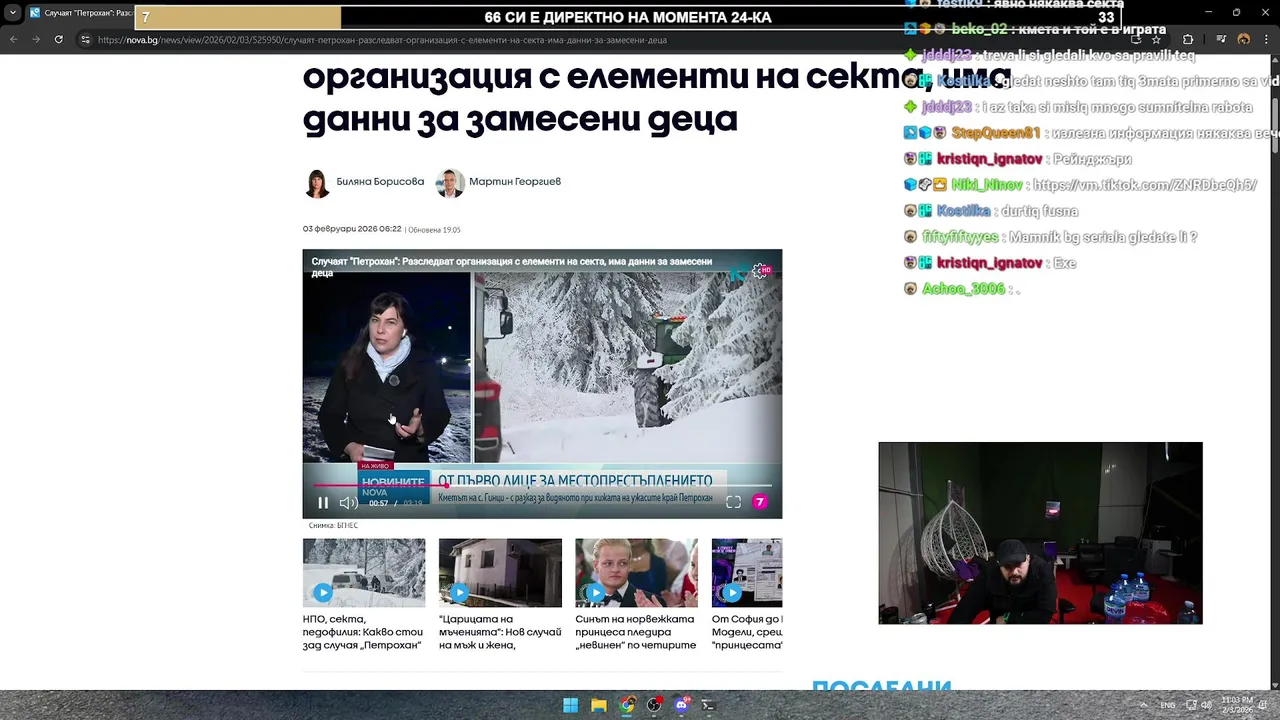The height and width of the screenshot is (720, 1280).
Task: Open the "Царицата на мъченията" headline link
Action: 498,632
